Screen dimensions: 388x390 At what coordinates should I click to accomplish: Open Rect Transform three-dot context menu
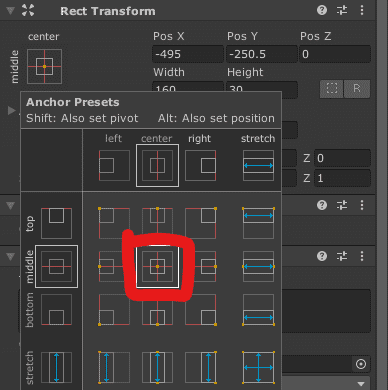[362, 10]
